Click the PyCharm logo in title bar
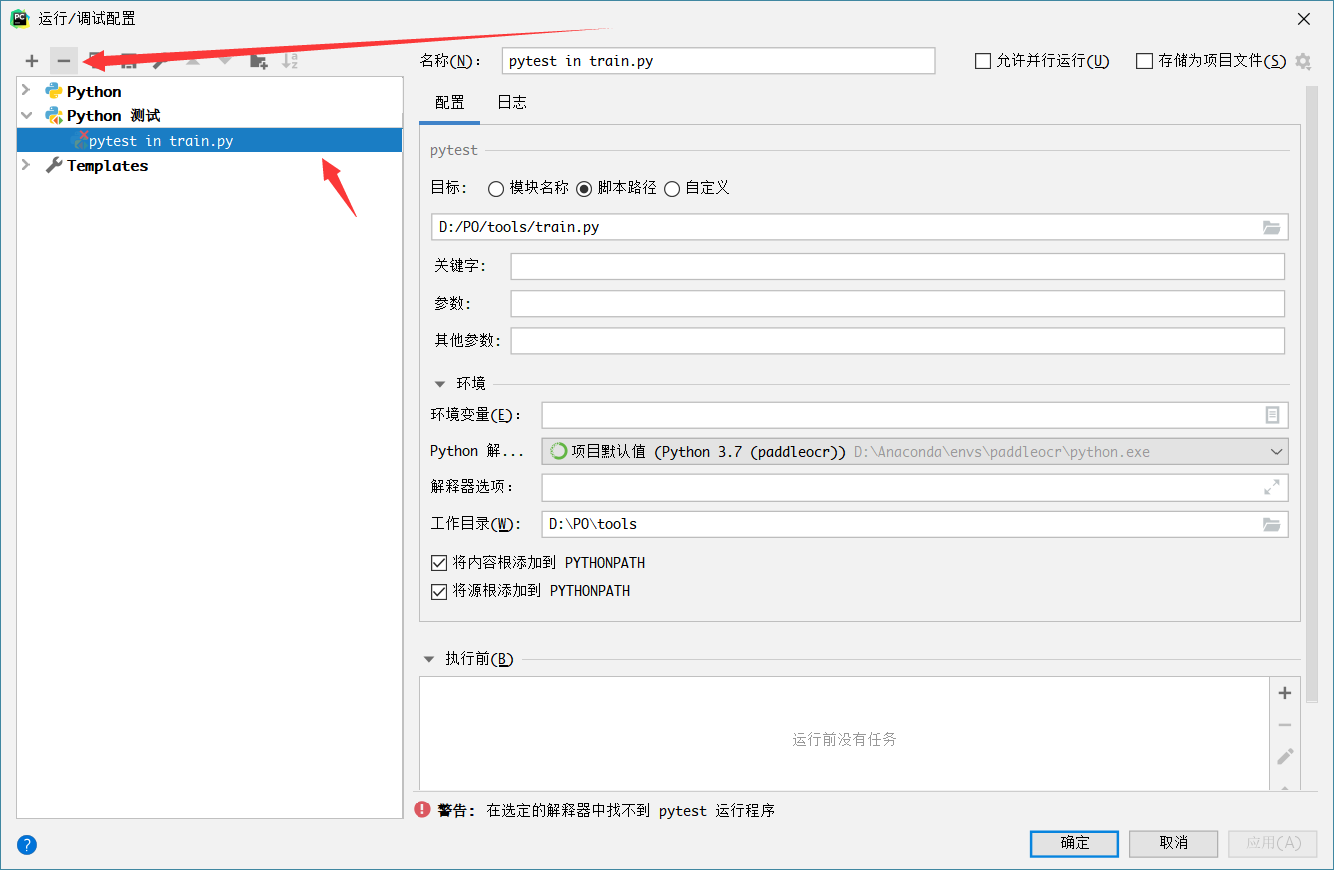Image resolution: width=1334 pixels, height=870 pixels. (19, 18)
